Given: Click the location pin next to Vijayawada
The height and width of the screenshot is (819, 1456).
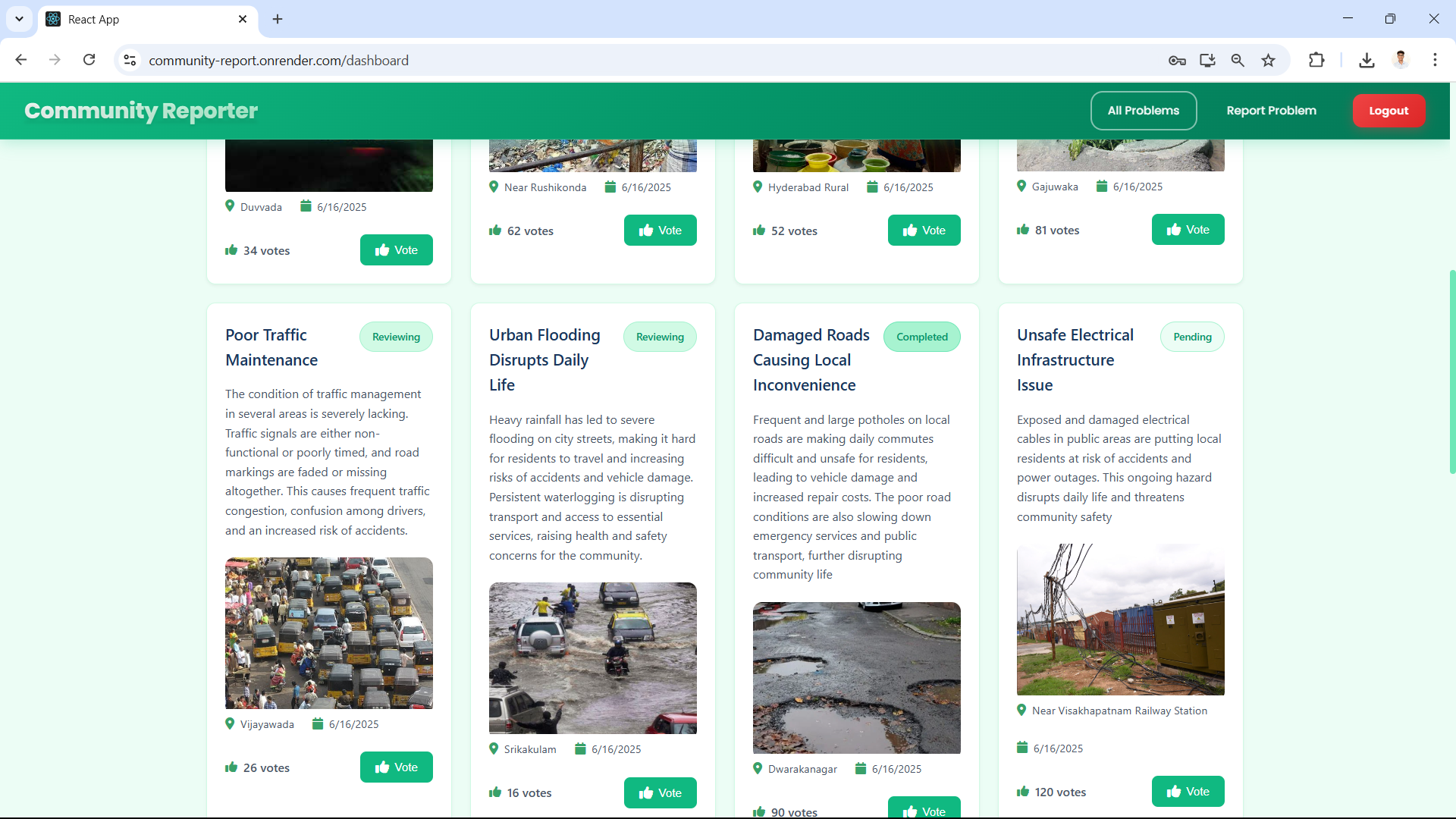Looking at the screenshot, I should pyautogui.click(x=230, y=723).
